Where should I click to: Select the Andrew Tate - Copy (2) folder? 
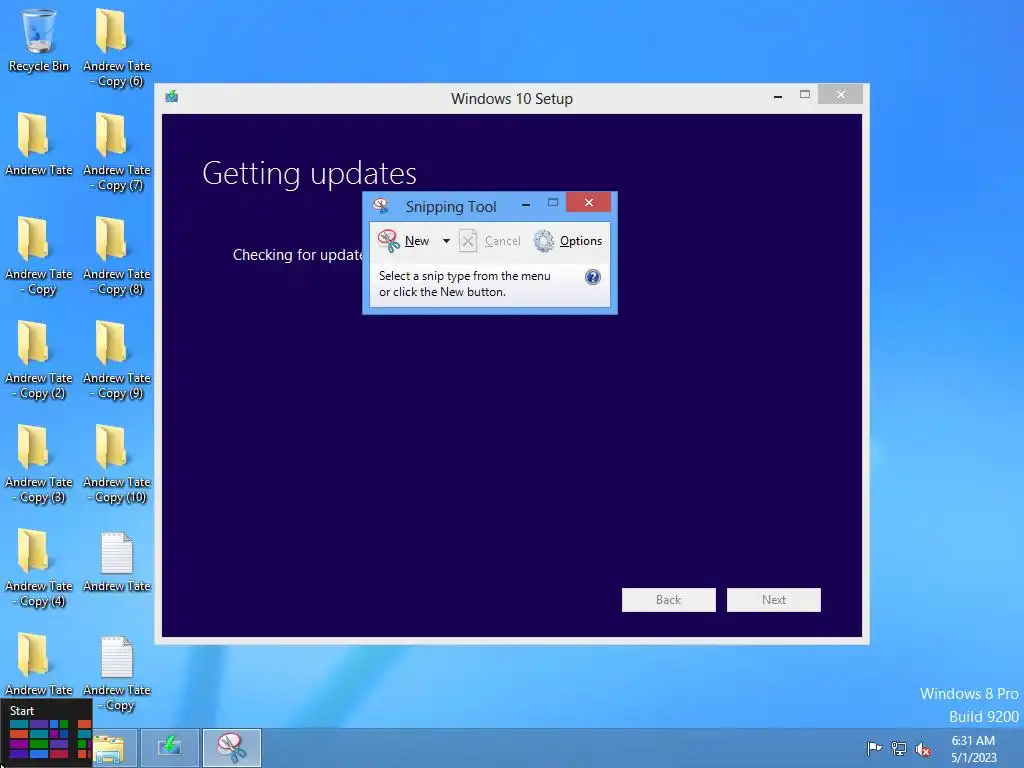39,359
